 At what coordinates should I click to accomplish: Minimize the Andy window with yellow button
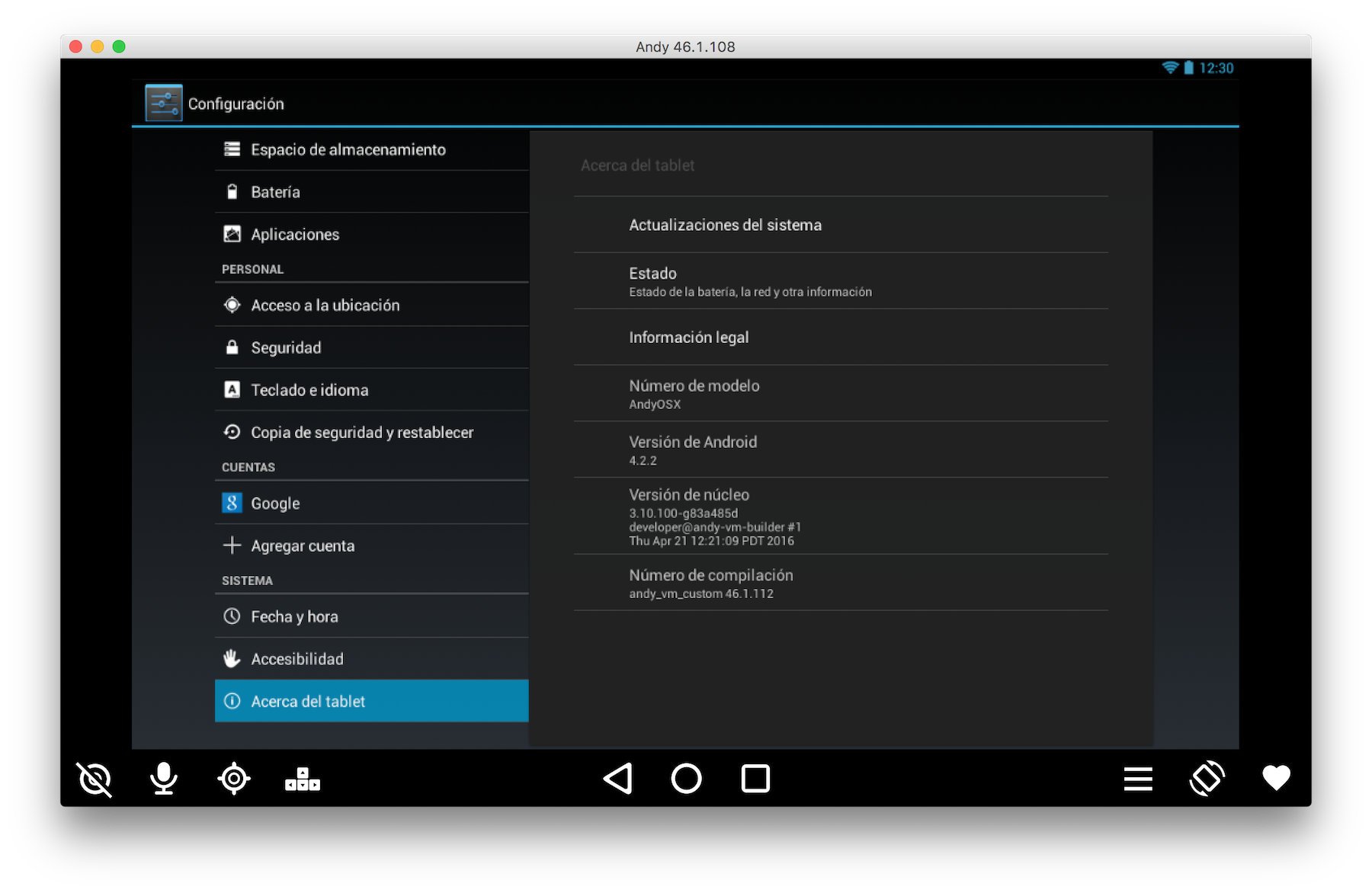tap(97, 46)
